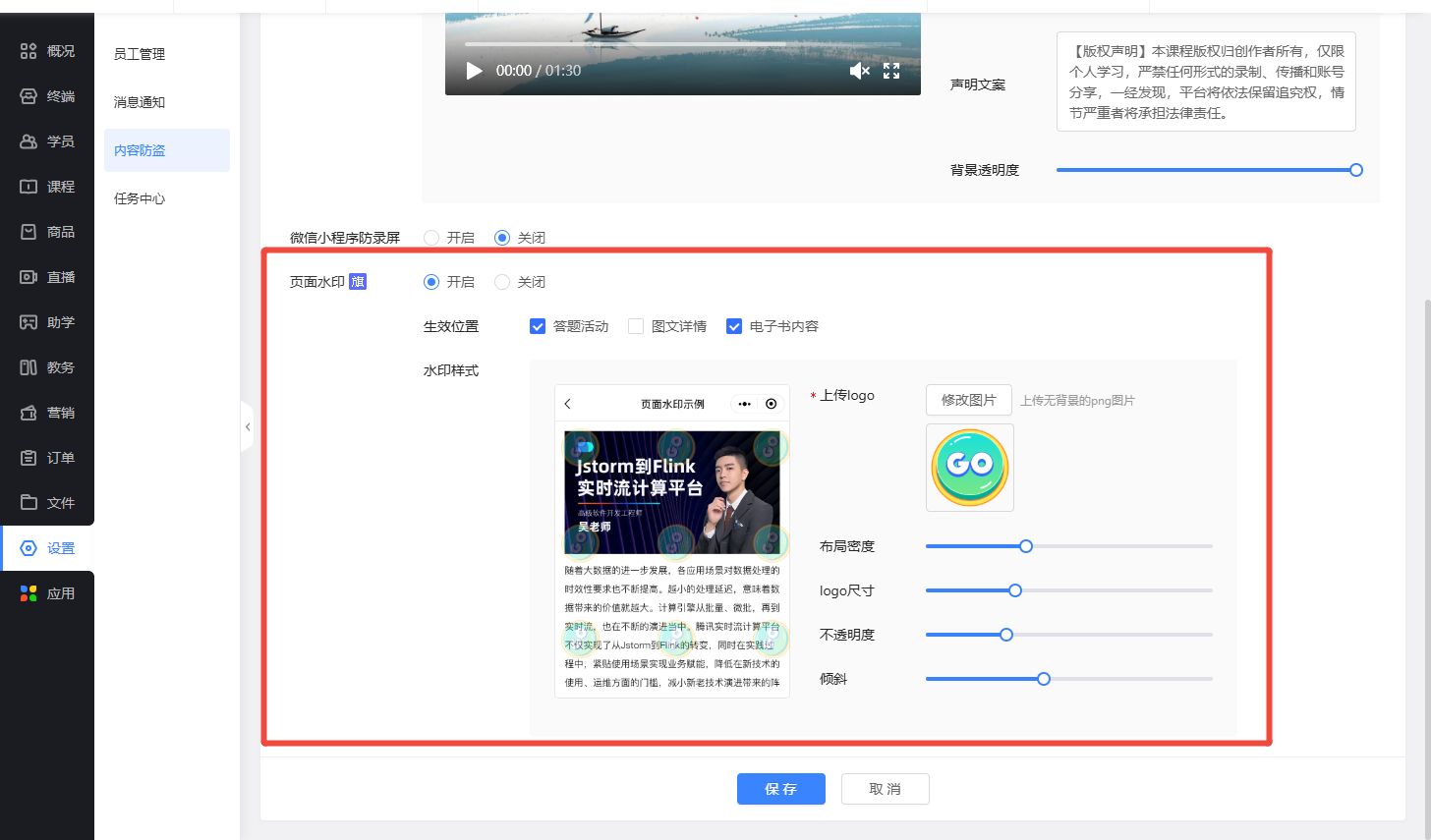Click the 概况 overview sidebar icon
Image resolution: width=1431 pixels, height=840 pixels.
point(29,51)
